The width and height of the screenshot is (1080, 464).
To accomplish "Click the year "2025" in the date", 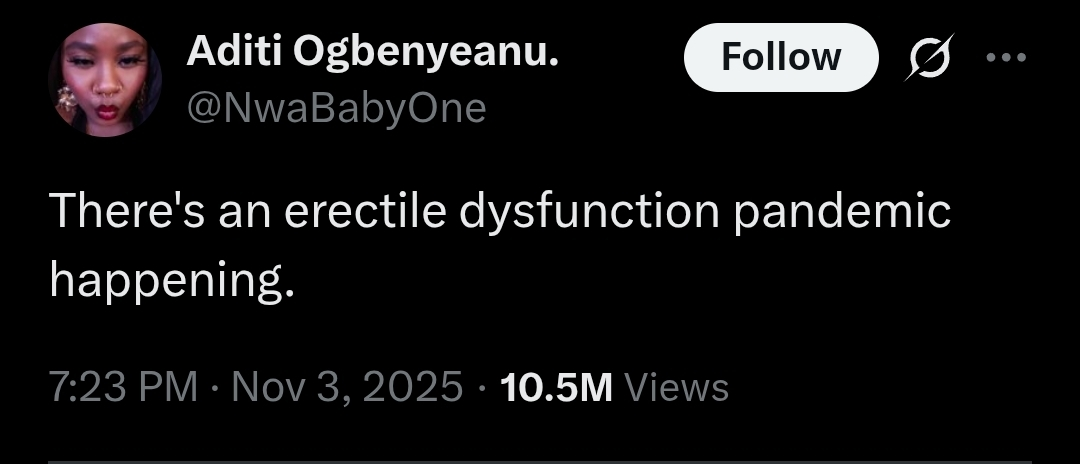I will 414,386.
